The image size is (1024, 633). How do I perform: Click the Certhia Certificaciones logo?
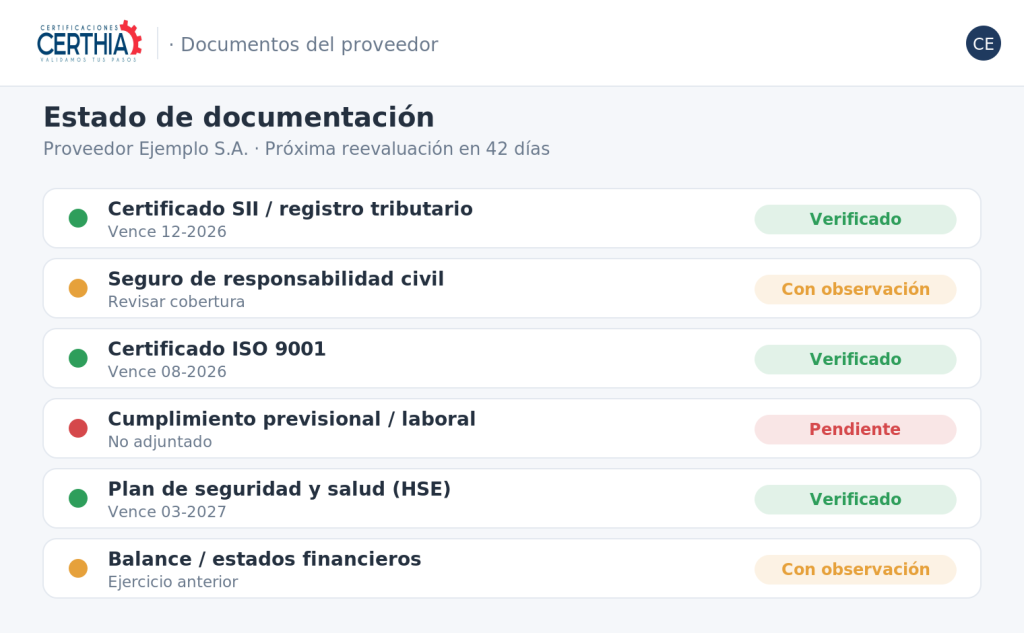89,42
